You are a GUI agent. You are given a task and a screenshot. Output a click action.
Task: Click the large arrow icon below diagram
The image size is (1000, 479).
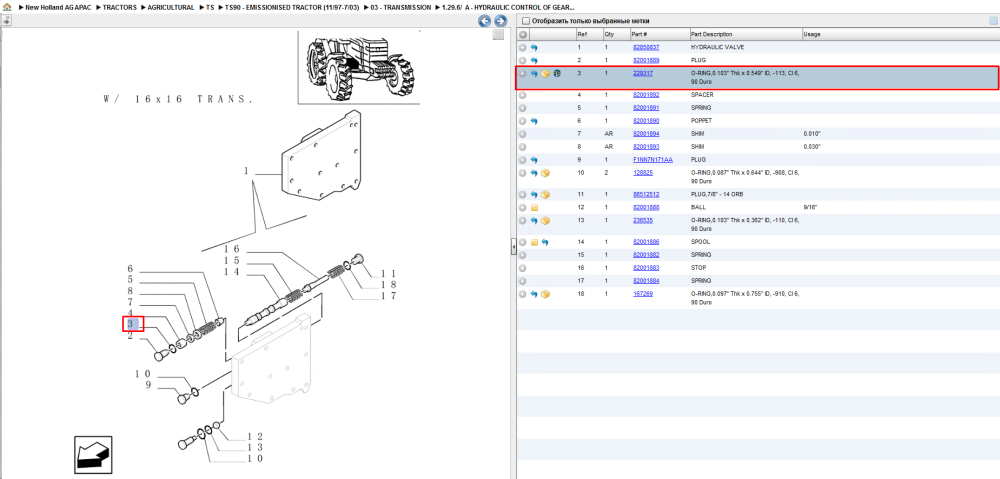[x=93, y=455]
